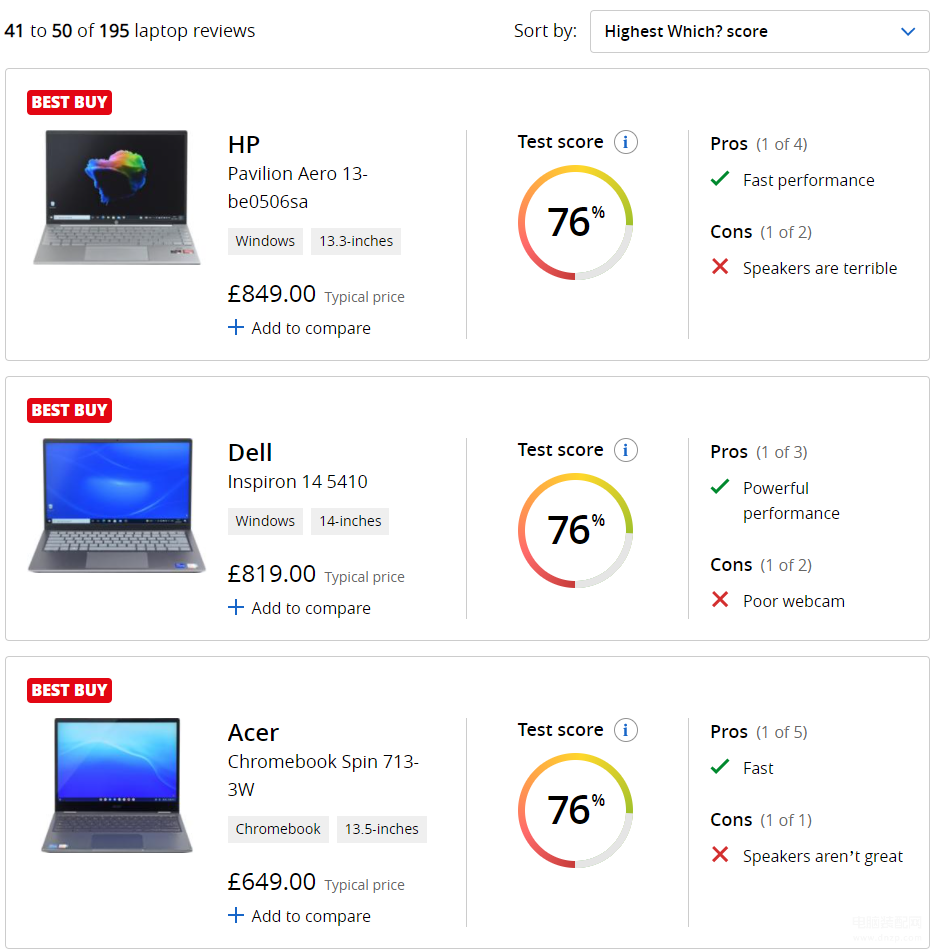Click the Dell Inspiron laptop thumbnail image
This screenshot has width=932, height=951.
coord(116,505)
